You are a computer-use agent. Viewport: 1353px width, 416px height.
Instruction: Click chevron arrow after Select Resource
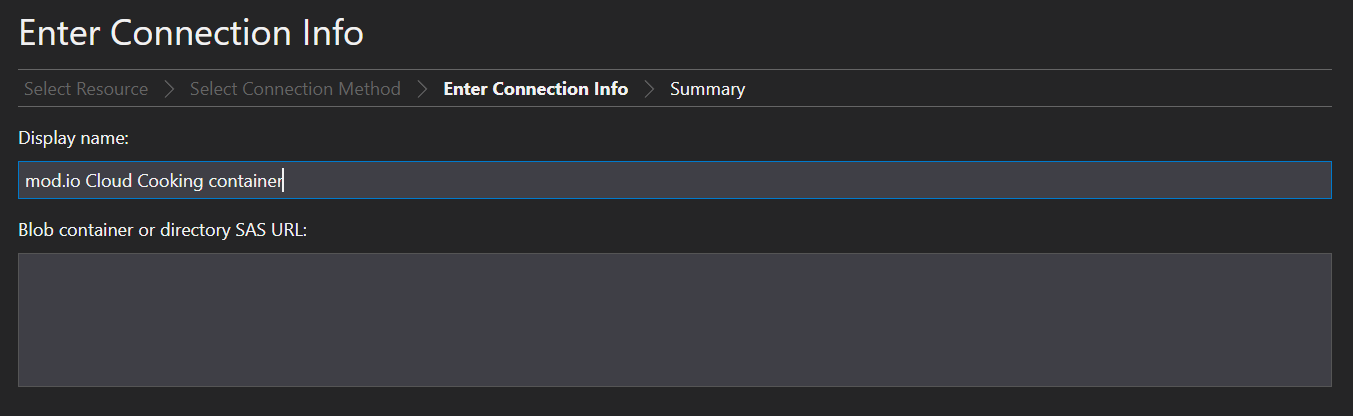(169, 89)
